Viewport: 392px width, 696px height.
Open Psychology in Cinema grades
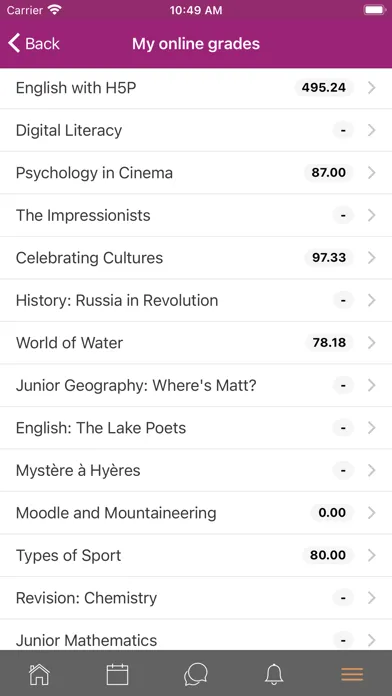click(196, 173)
